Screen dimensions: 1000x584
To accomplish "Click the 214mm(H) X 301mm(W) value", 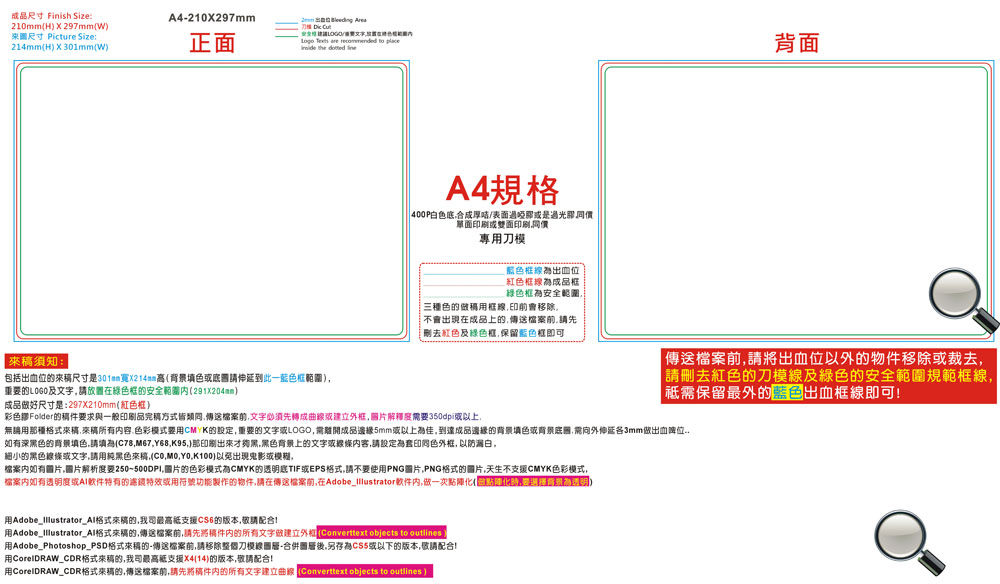I will pos(60,47).
